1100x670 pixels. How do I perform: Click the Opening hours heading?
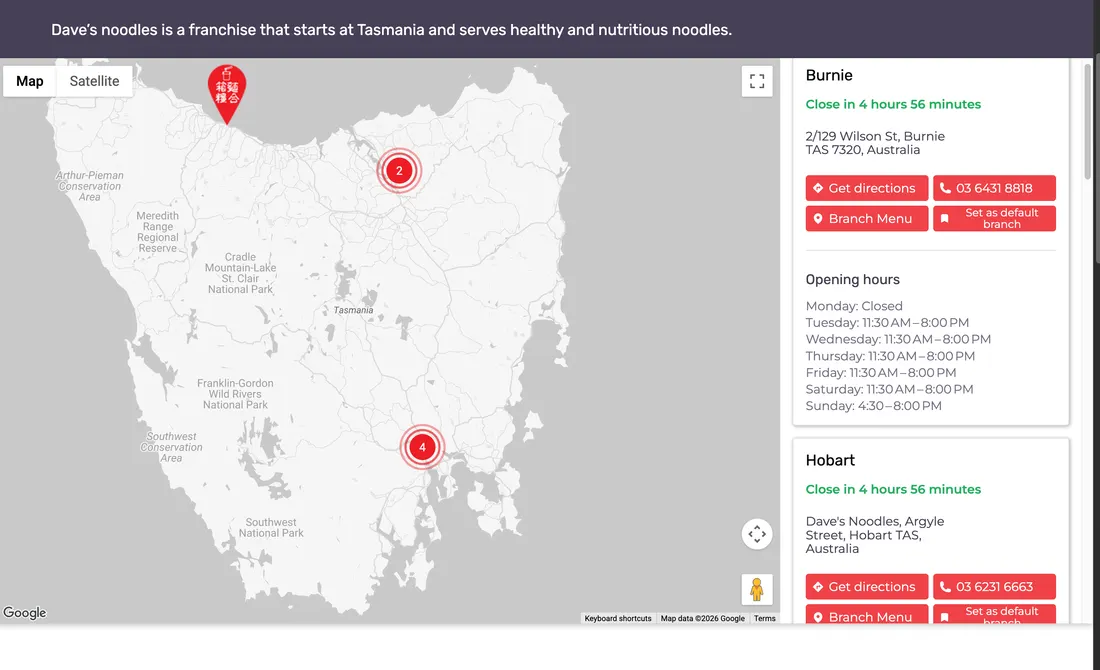(x=852, y=279)
